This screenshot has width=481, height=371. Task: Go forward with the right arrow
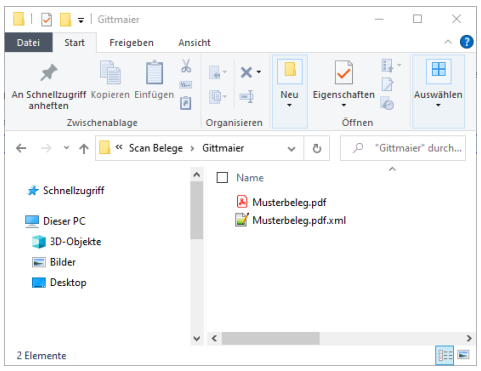[x=46, y=148]
